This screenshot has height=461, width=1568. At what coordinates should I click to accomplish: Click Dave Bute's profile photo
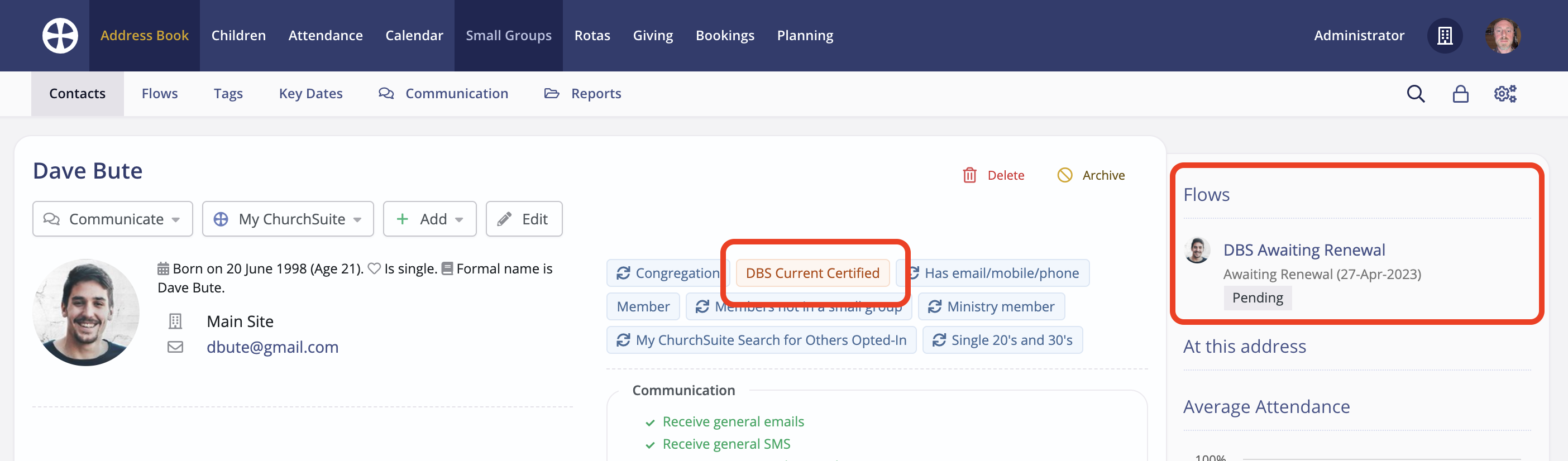coord(86,312)
